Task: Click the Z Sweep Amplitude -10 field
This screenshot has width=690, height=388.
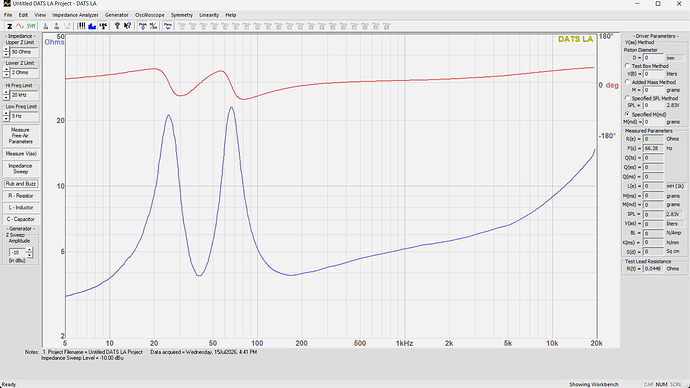Action: coord(18,253)
